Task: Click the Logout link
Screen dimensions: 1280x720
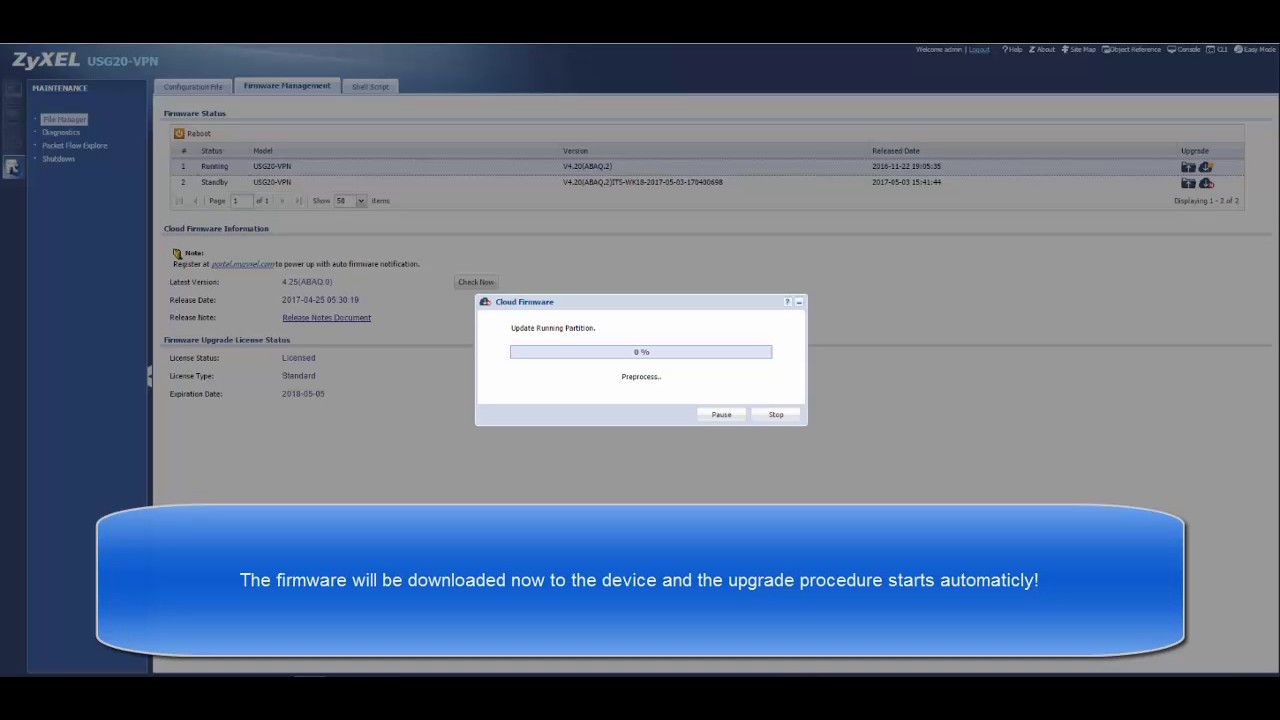Action: [979, 49]
